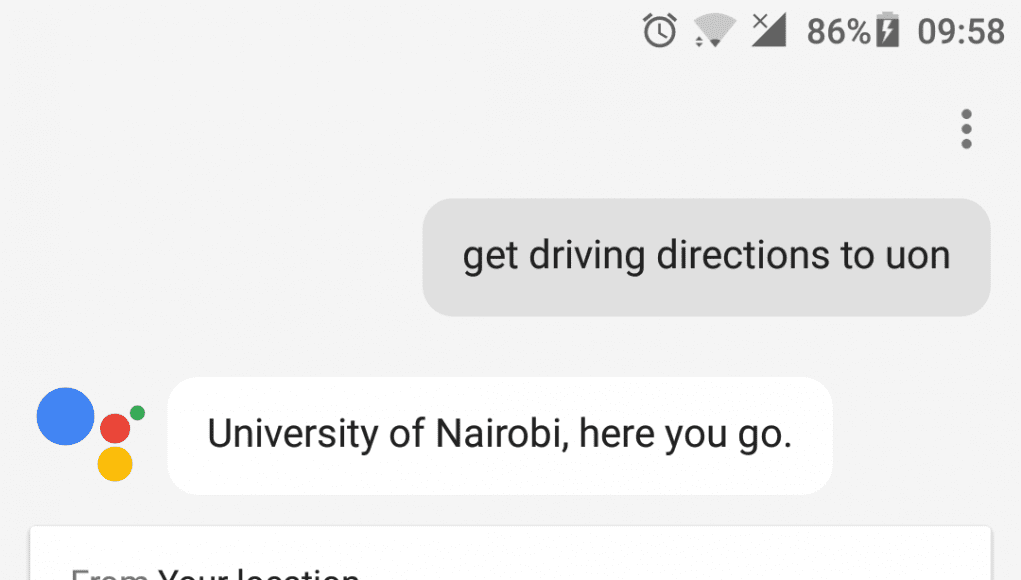
Task: Click the large blue Assistant circle
Action: pyautogui.click(x=65, y=416)
